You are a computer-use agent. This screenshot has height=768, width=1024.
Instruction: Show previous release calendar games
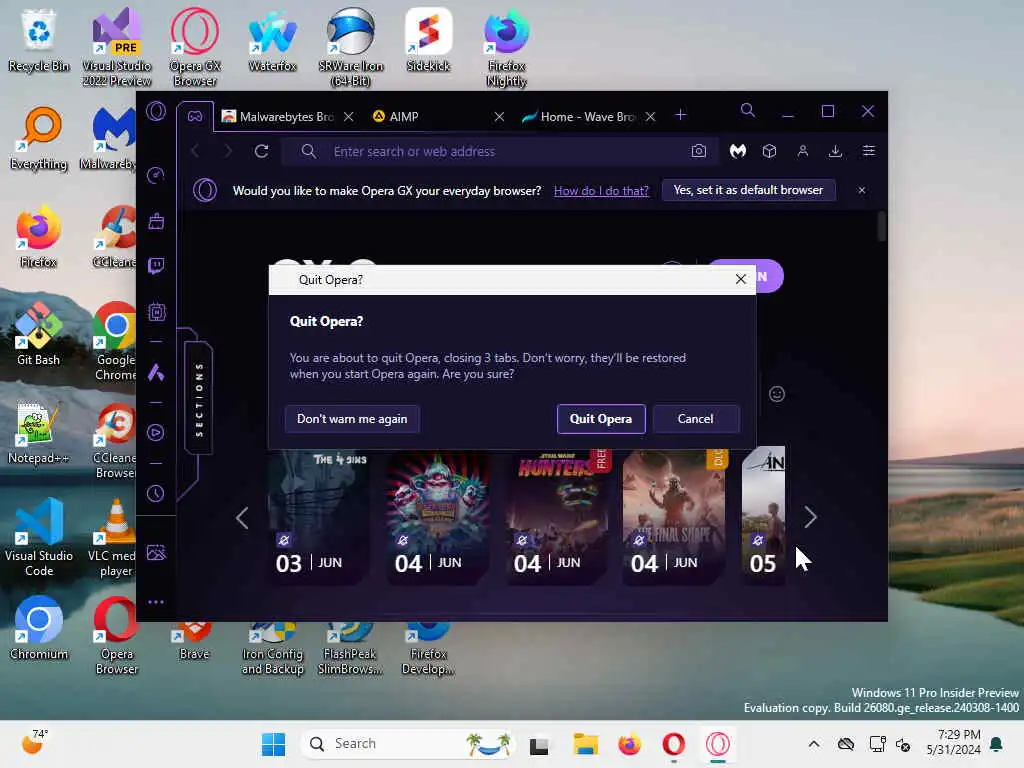(242, 518)
